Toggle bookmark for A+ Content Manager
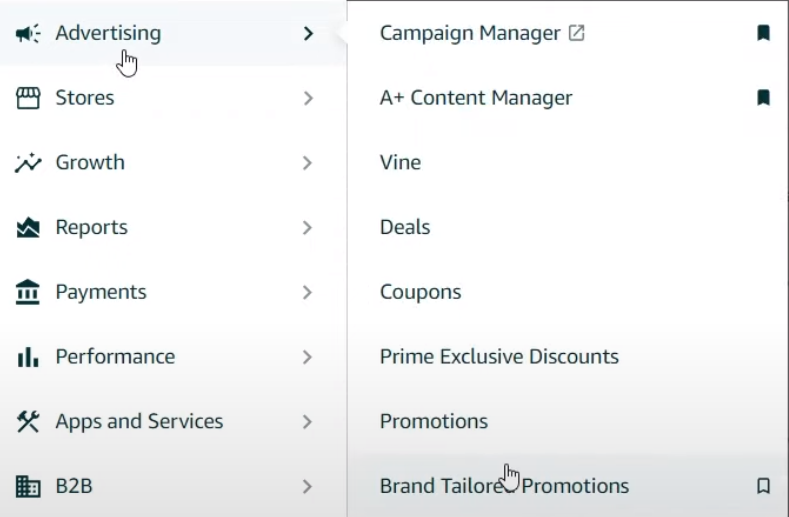 [763, 98]
